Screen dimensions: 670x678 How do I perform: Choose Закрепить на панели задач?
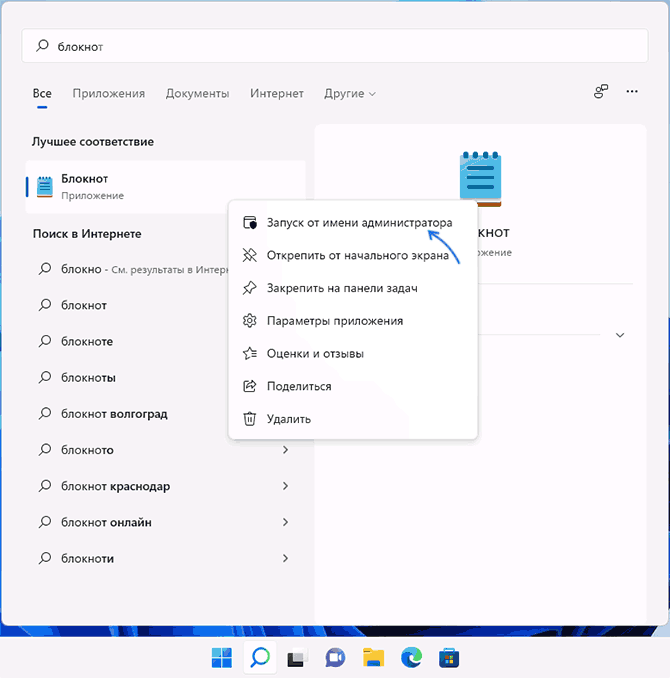pos(341,288)
